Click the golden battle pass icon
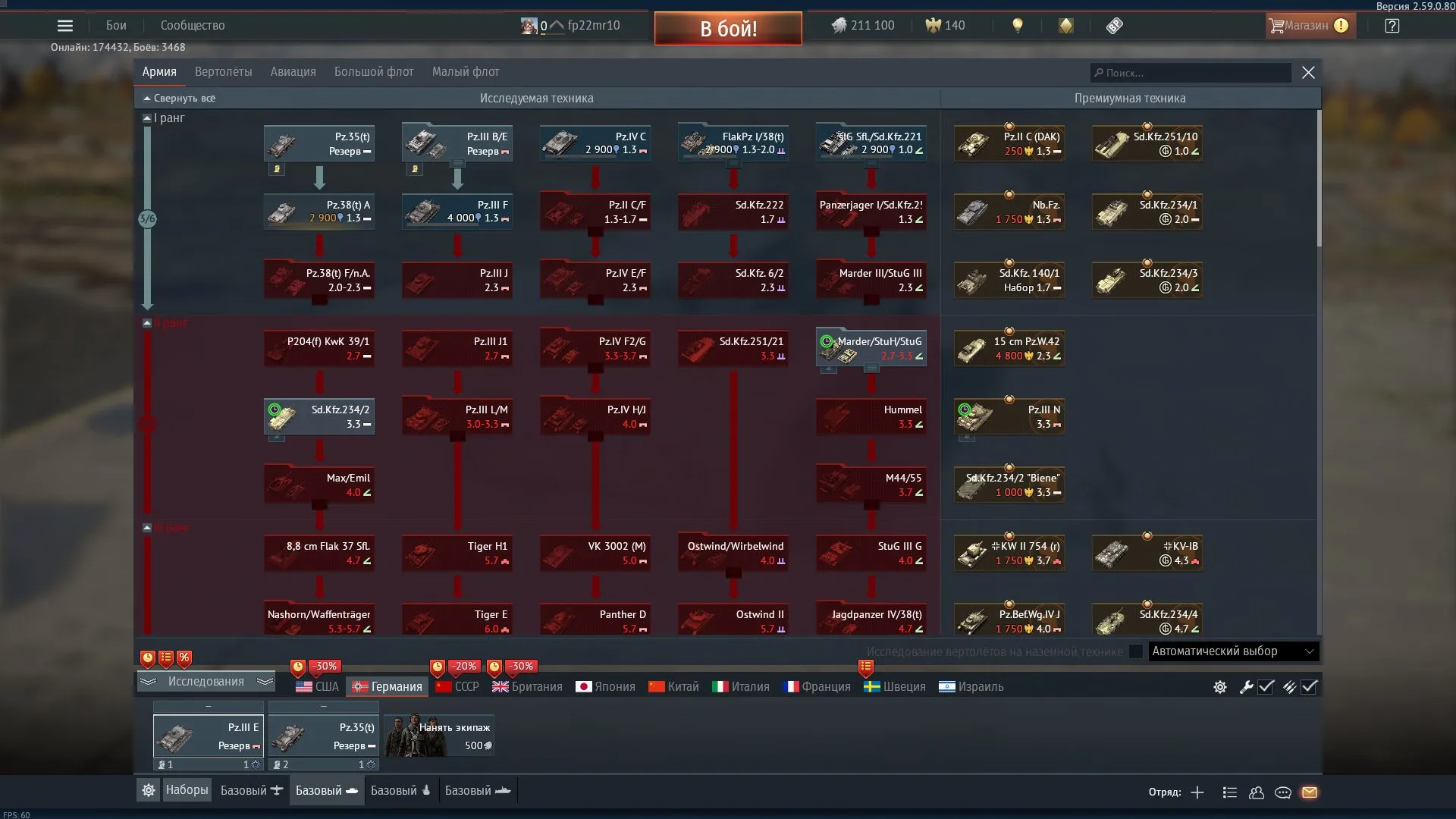1456x819 pixels. pyautogui.click(x=1066, y=26)
